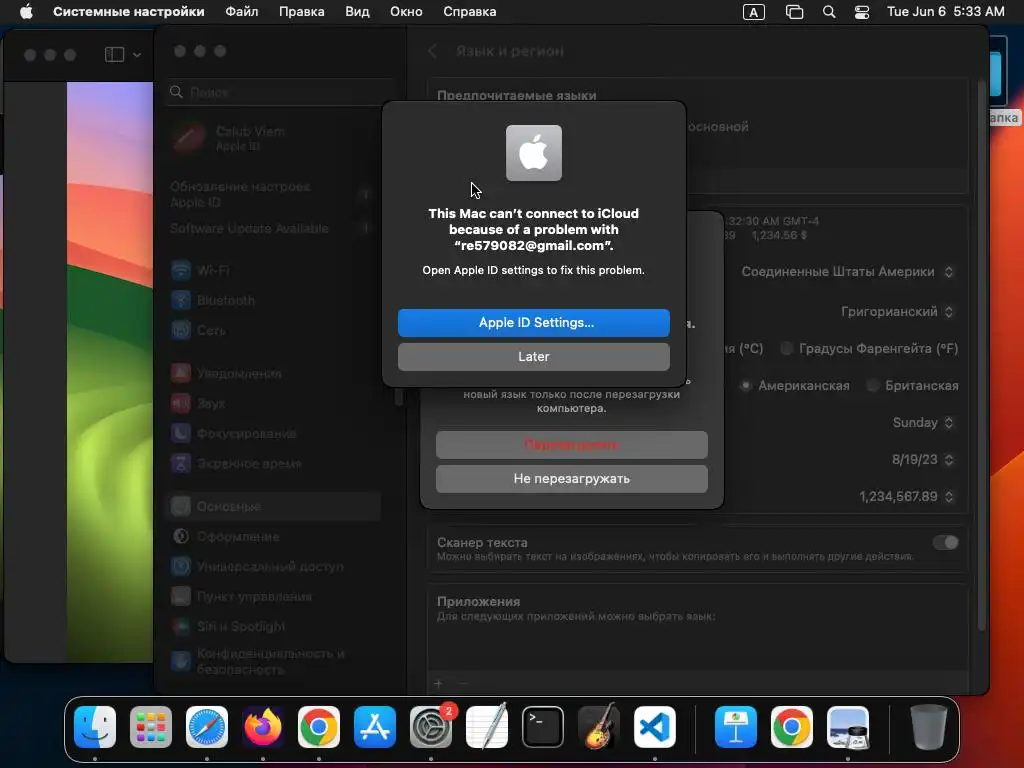Viewport: 1024px width, 768px height.
Task: Expand sidebar options chevron in background window
Action: click(x=136, y=55)
